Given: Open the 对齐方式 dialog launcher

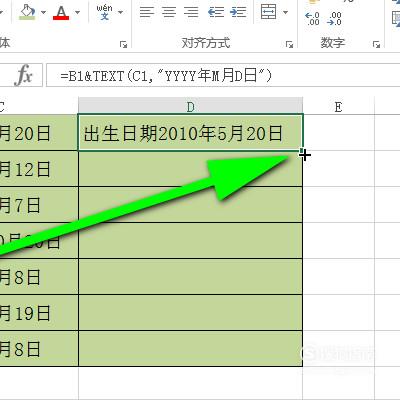Looking at the screenshot, I should coord(289,44).
